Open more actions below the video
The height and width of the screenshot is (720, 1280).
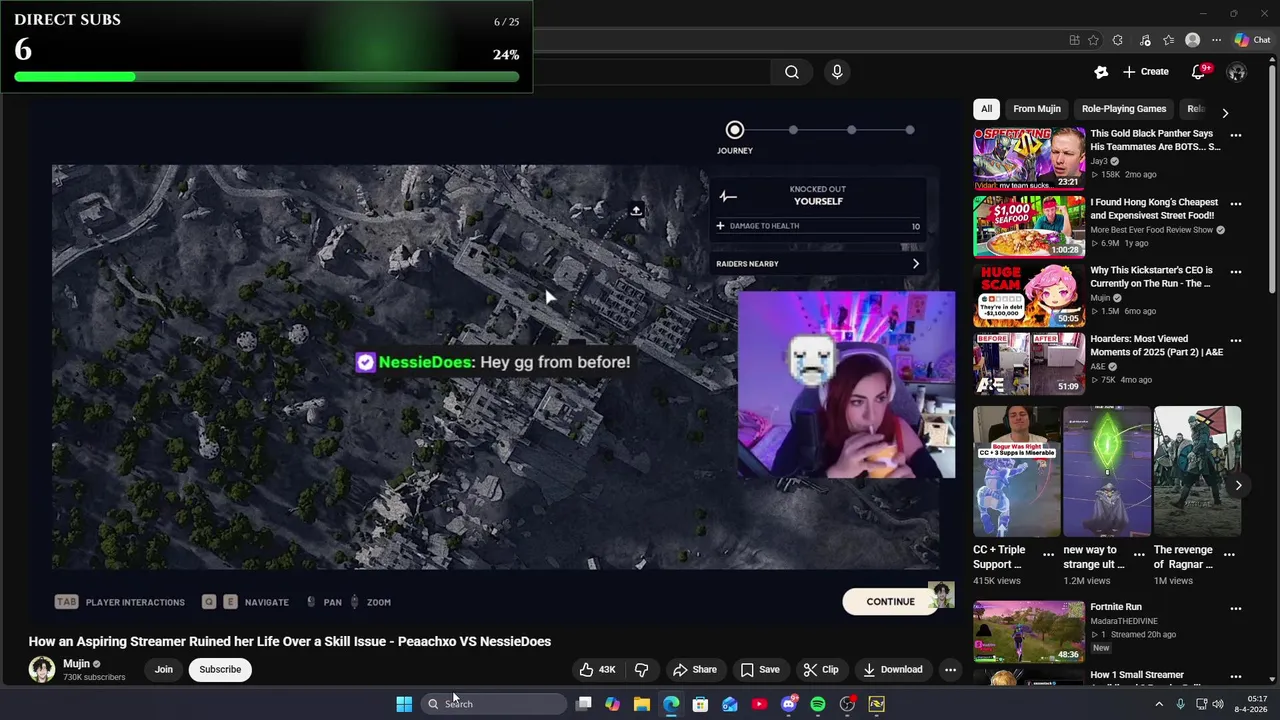pyautogui.click(x=951, y=670)
